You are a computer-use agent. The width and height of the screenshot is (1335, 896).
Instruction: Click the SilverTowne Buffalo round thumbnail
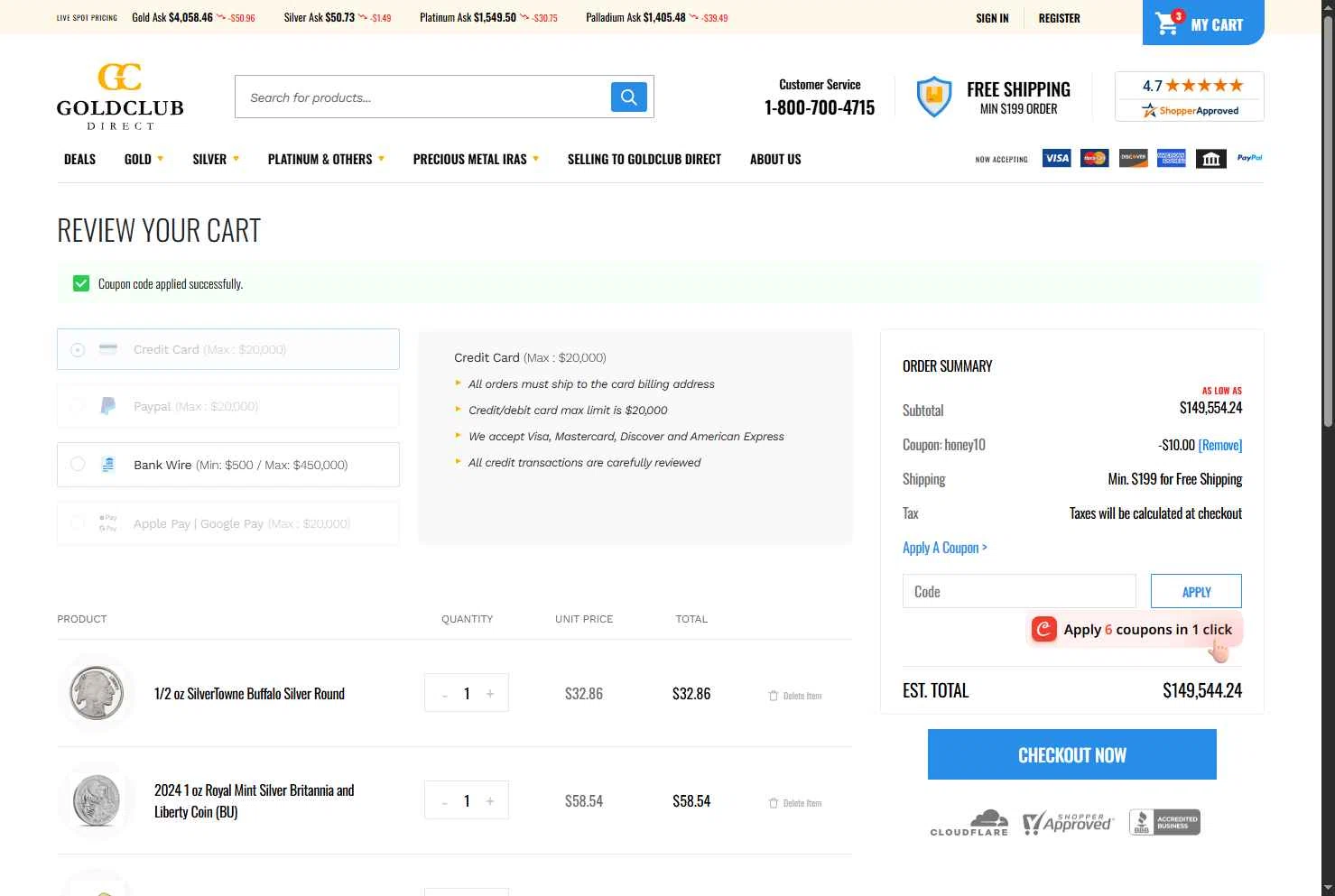pyautogui.click(x=97, y=693)
